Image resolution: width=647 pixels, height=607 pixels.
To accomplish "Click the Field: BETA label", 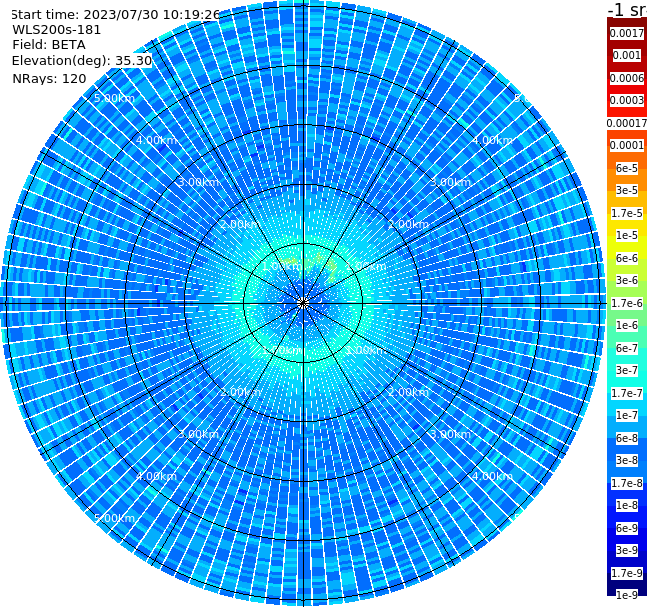I will coord(49,45).
